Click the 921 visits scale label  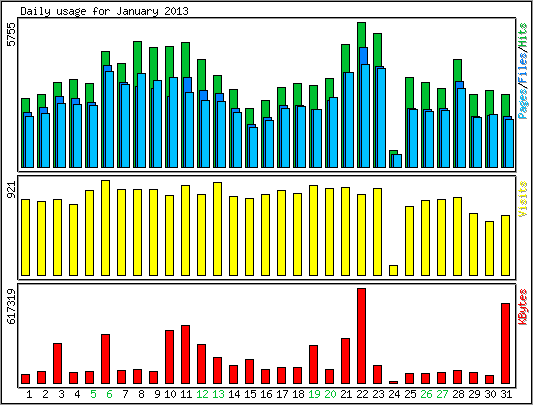coord(12,189)
